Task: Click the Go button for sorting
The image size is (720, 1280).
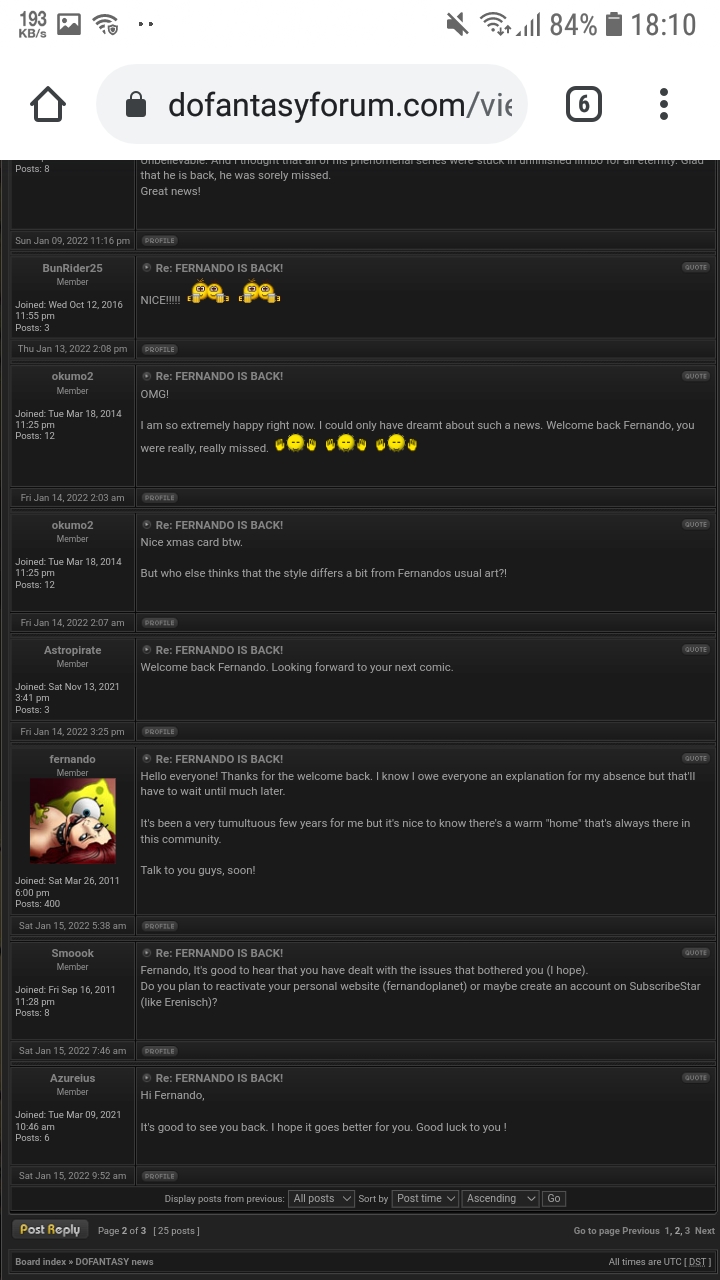Action: [553, 1198]
